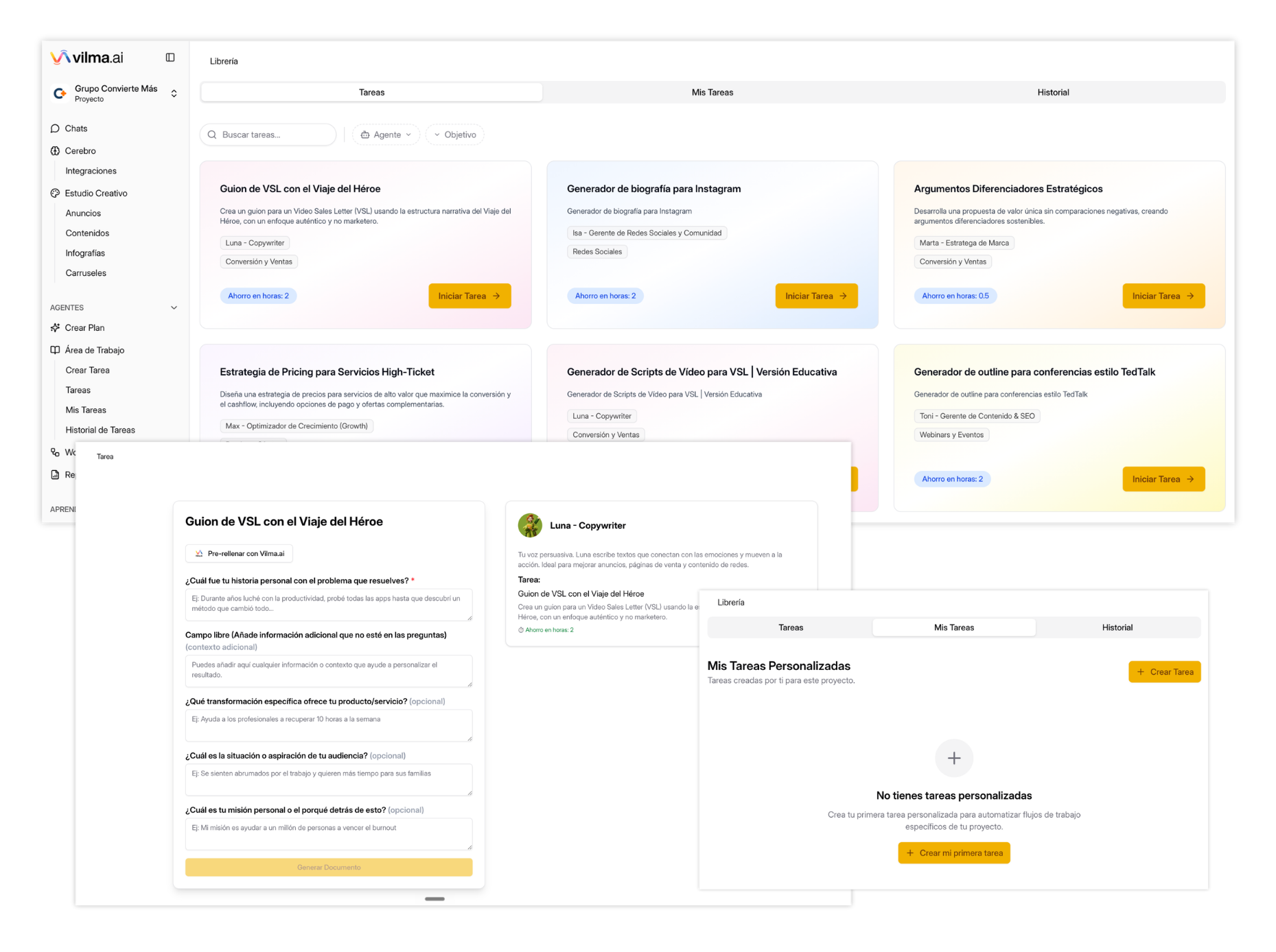This screenshot has width=1276, height=952.
Task: Open Cerebro brain icon in sidebar
Action: click(55, 151)
